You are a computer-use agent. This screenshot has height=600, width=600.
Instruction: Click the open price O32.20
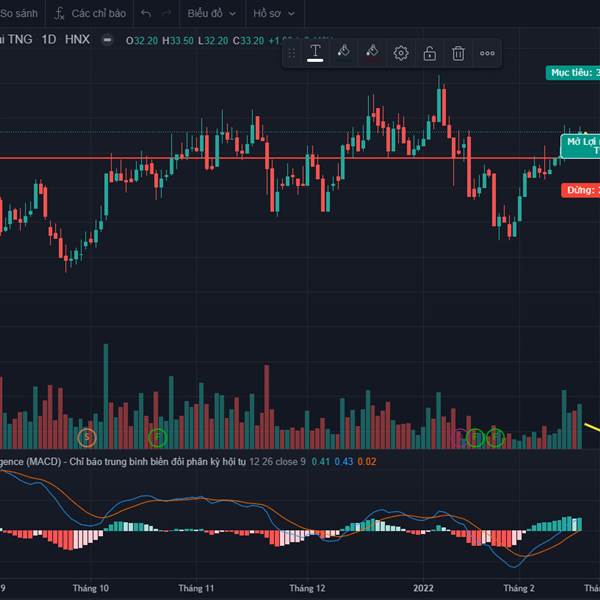pyautogui.click(x=142, y=41)
